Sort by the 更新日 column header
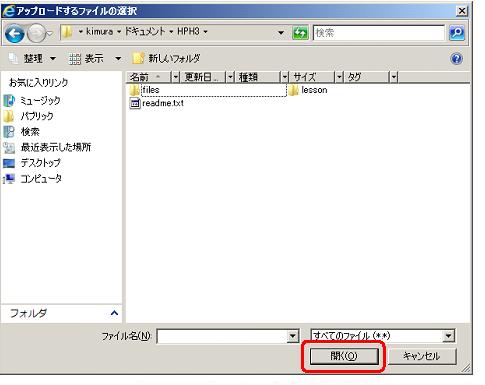 [x=203, y=77]
